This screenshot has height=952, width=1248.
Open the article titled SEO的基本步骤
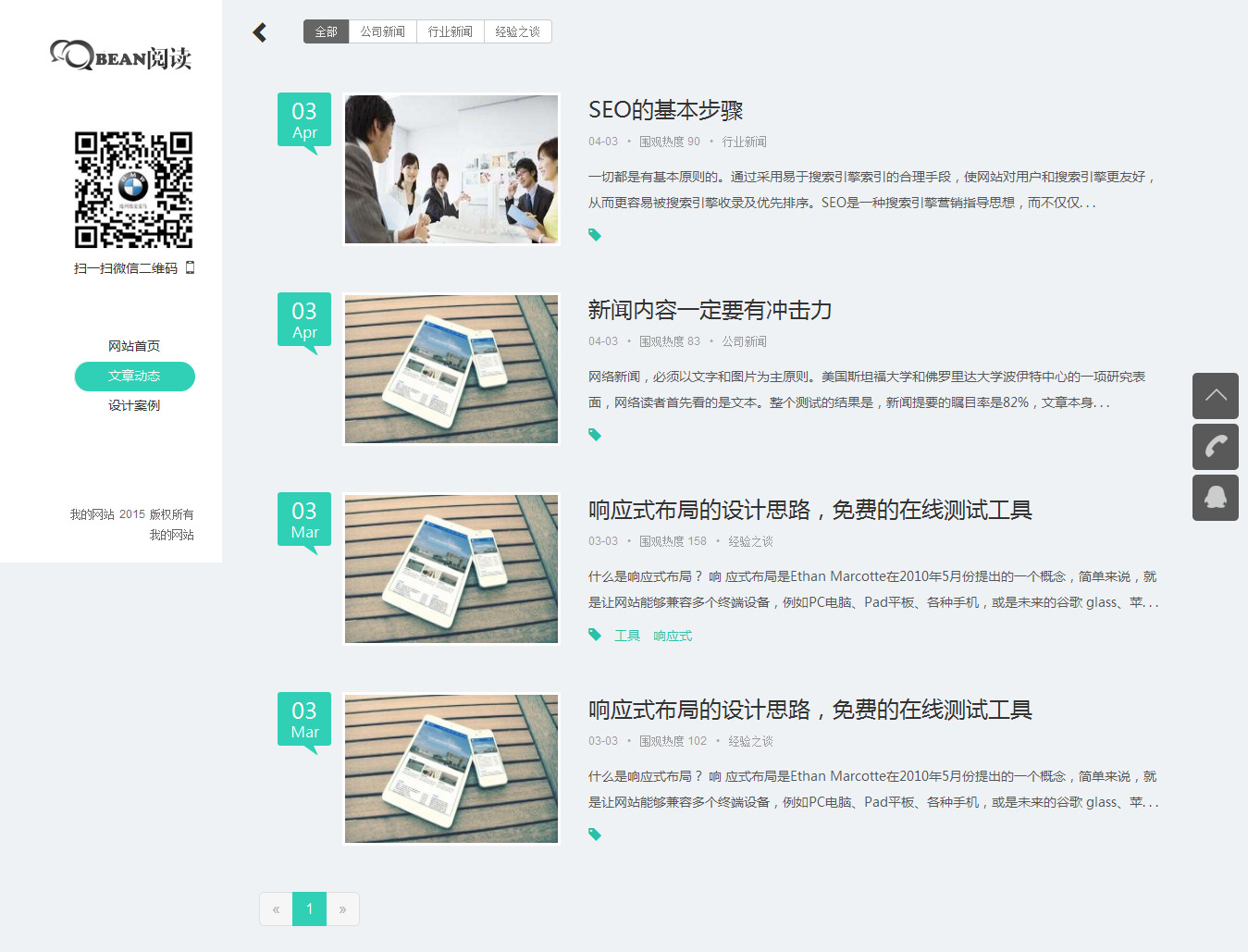pyautogui.click(x=665, y=110)
